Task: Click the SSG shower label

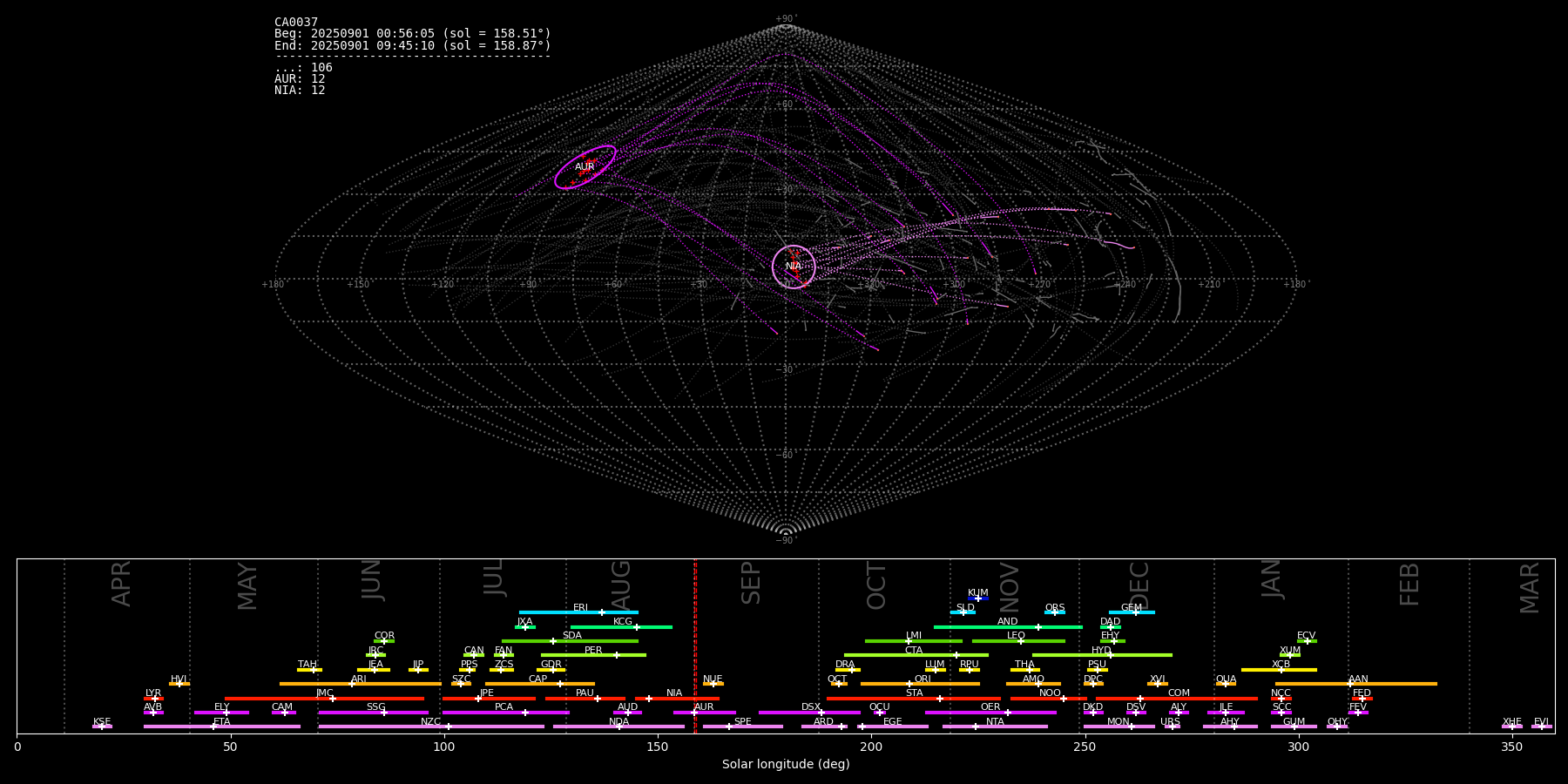Action: (375, 707)
